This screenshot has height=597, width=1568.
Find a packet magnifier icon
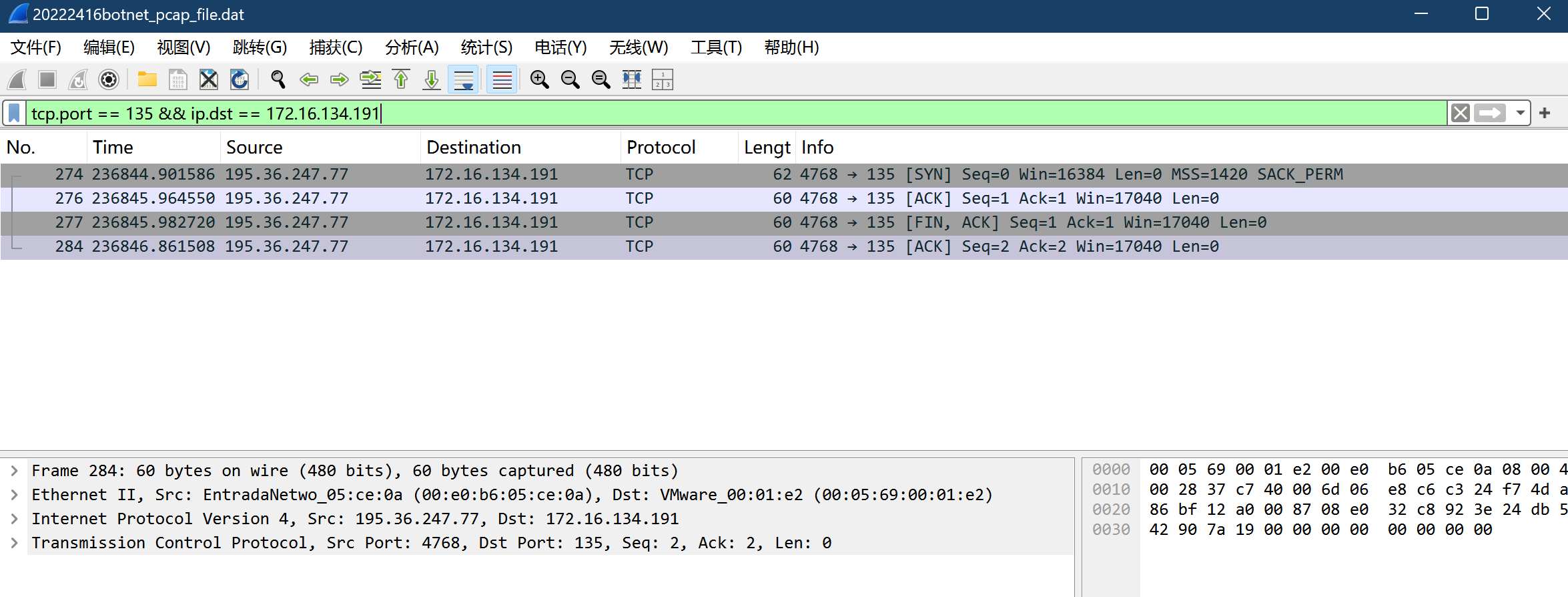[x=278, y=79]
